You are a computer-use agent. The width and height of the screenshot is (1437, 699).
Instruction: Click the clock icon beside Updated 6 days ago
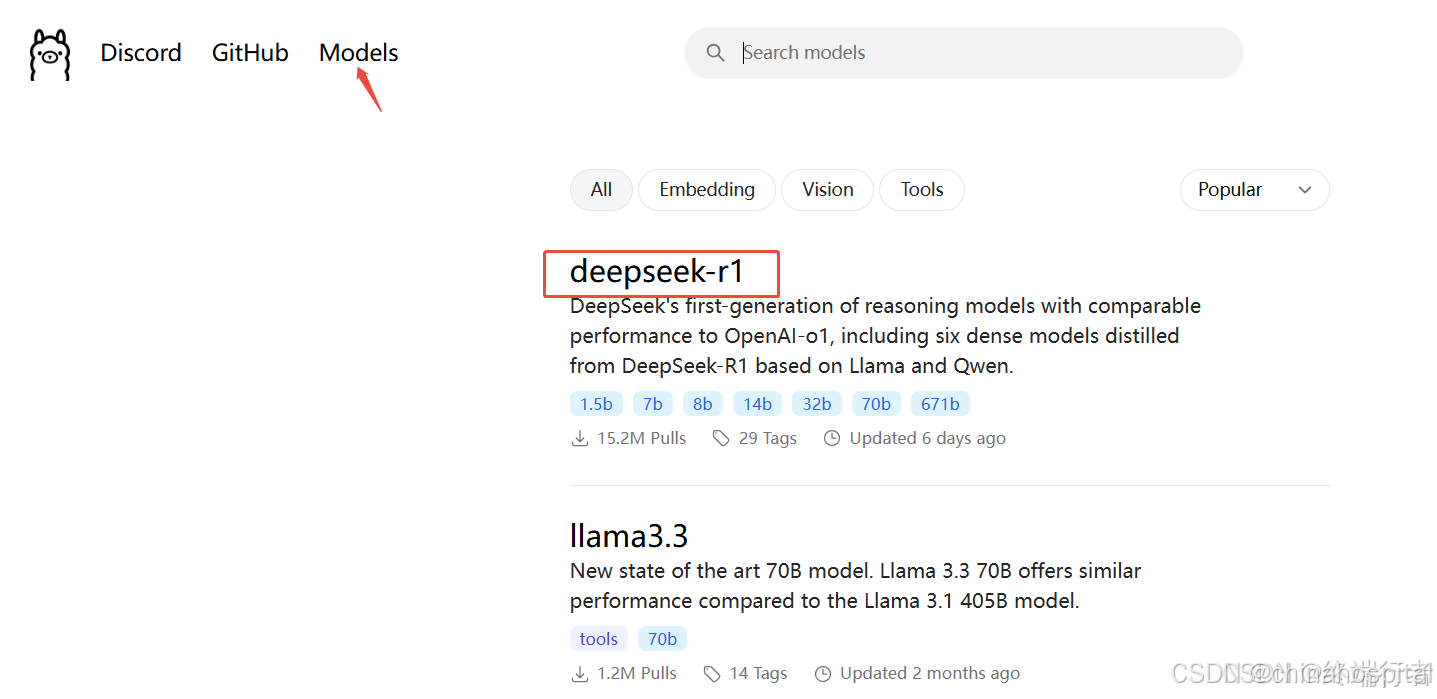point(832,438)
